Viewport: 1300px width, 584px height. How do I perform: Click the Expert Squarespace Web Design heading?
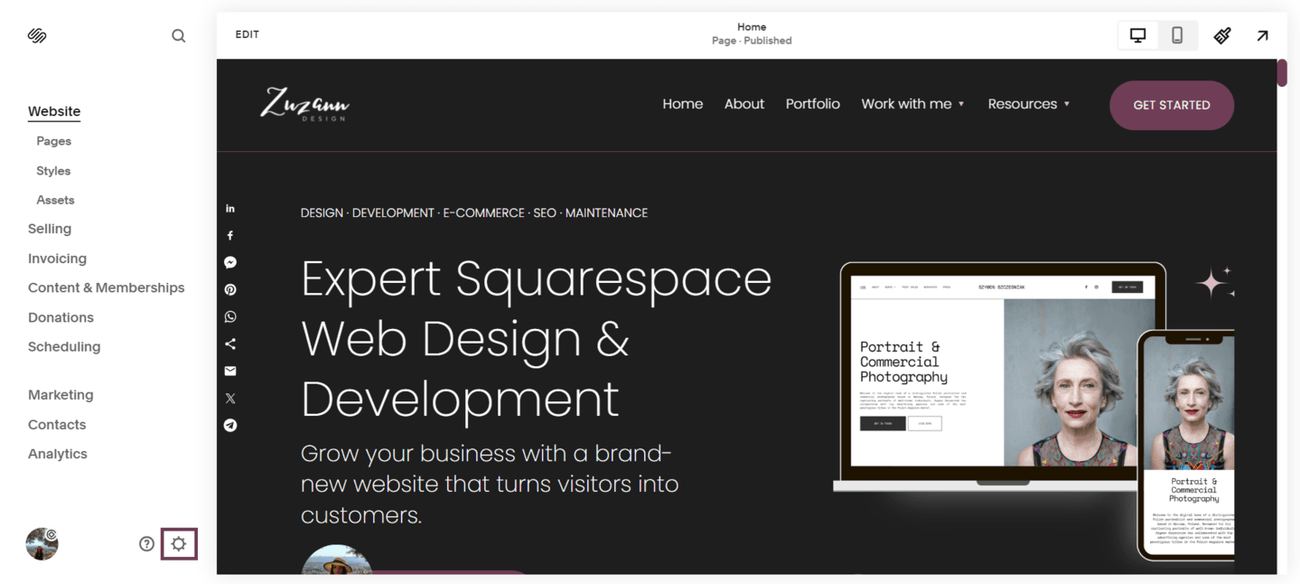[536, 339]
